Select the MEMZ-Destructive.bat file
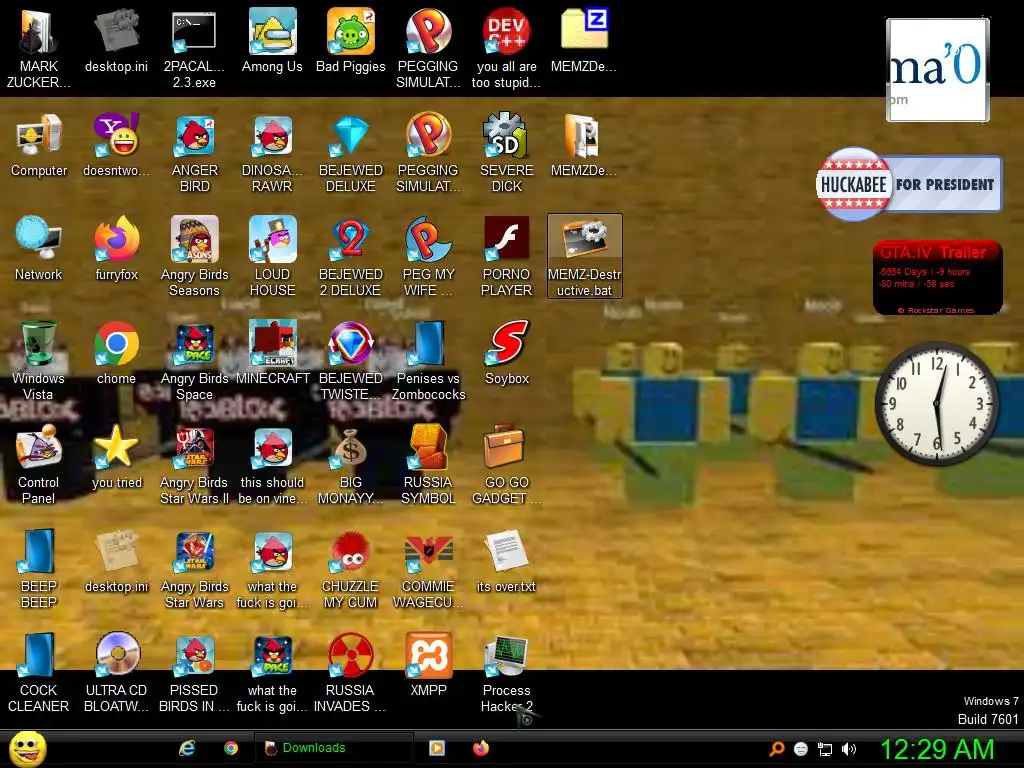This screenshot has width=1024, height=768. 584,256
